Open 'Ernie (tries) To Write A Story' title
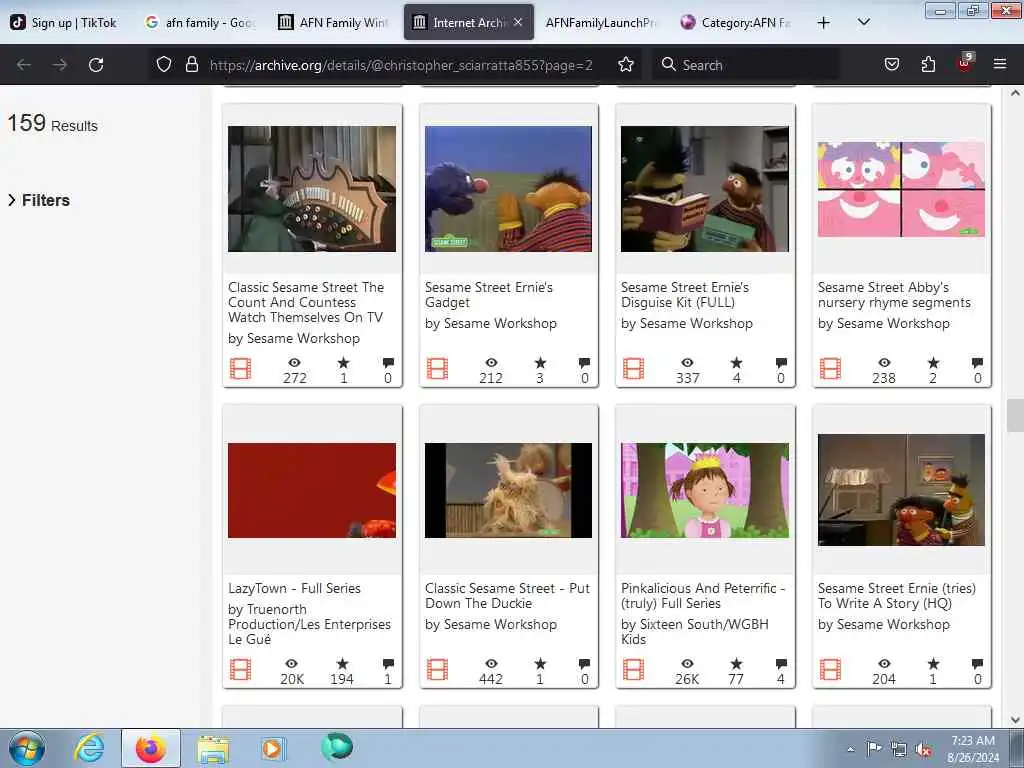 tap(897, 596)
